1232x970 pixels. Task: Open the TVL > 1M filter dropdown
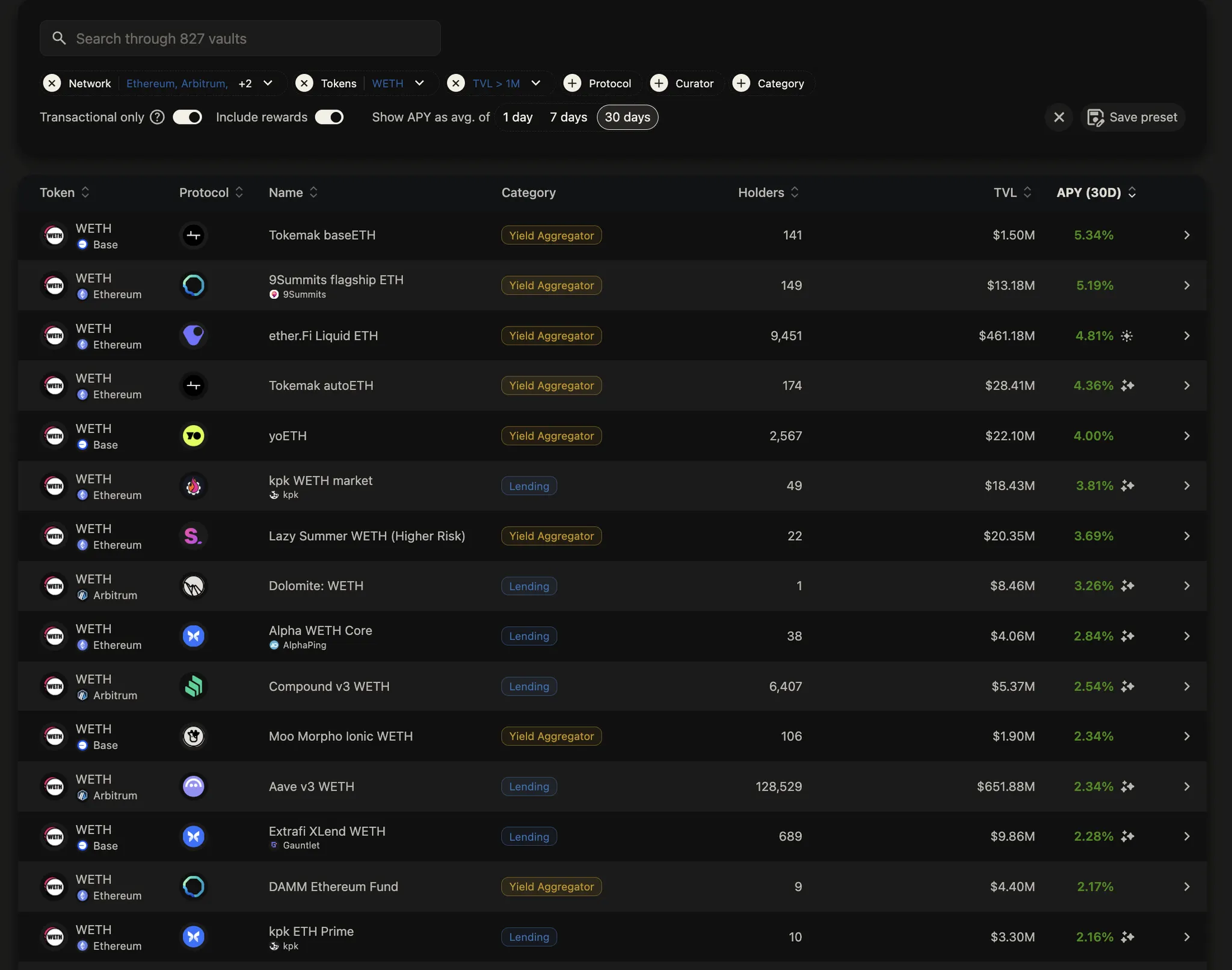(x=535, y=84)
